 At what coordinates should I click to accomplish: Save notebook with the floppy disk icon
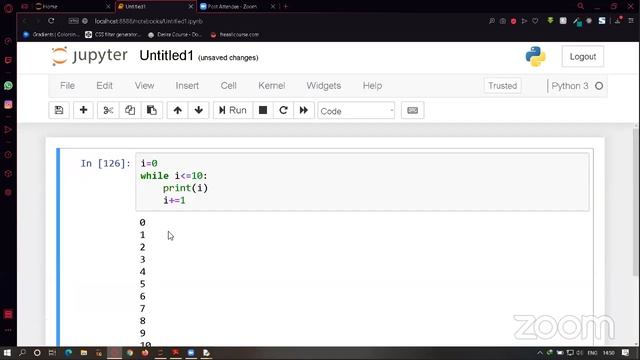pos(59,110)
